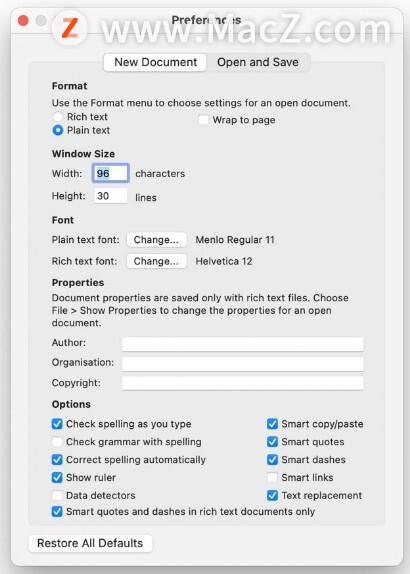Select the Rich text radio button
Image resolution: width=410 pixels, height=574 pixels.
[58, 117]
